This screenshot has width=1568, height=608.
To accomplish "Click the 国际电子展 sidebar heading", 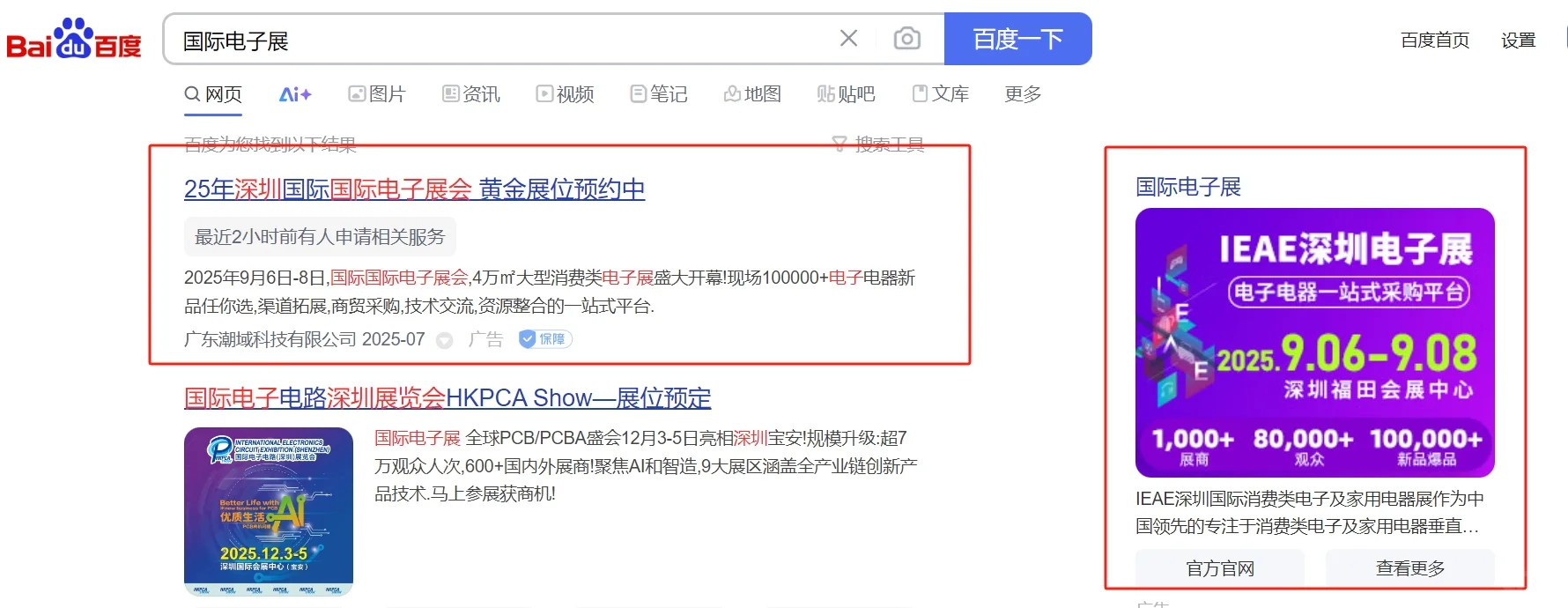I will (x=1188, y=187).
